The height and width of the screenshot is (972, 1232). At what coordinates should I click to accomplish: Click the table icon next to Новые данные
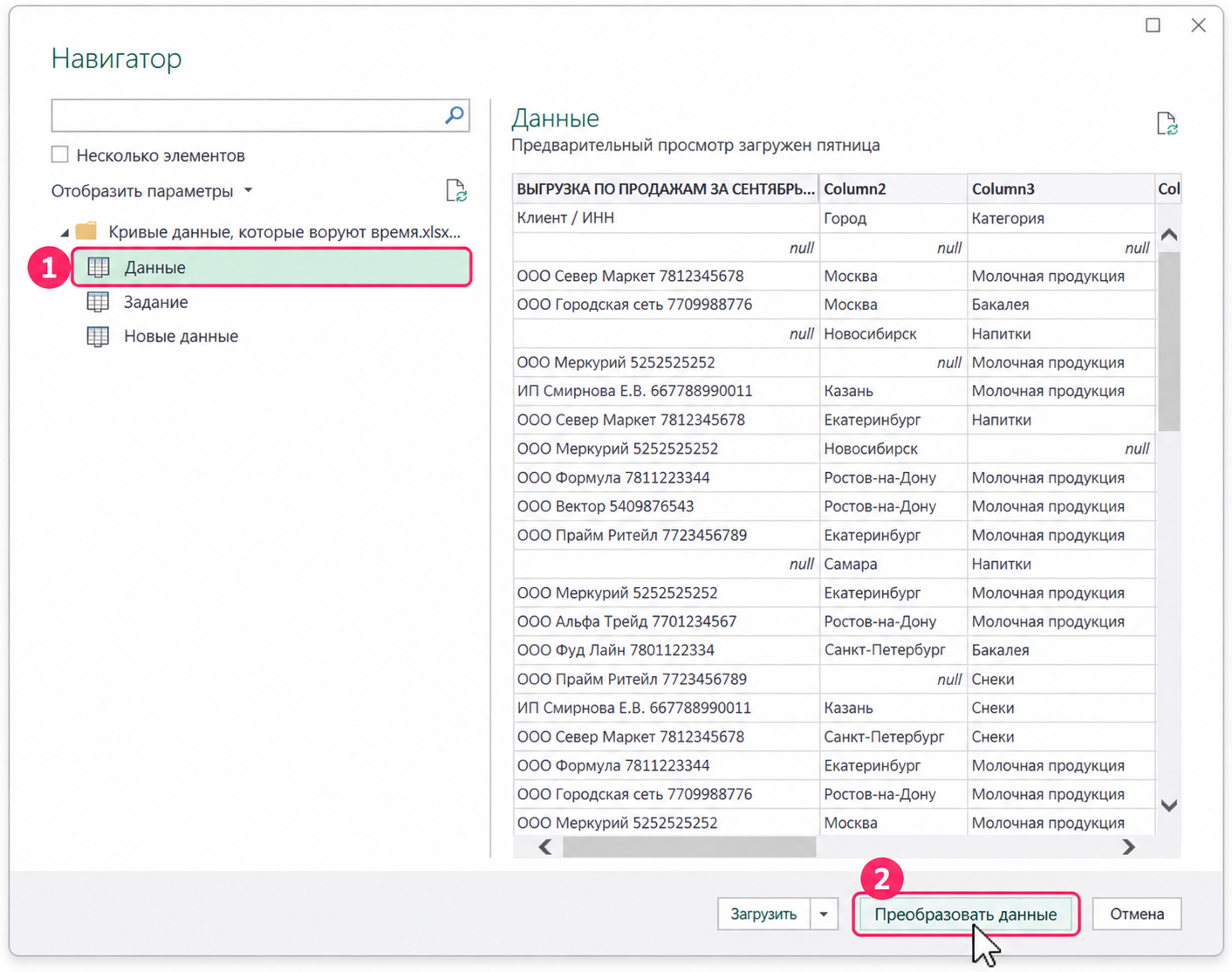point(98,336)
